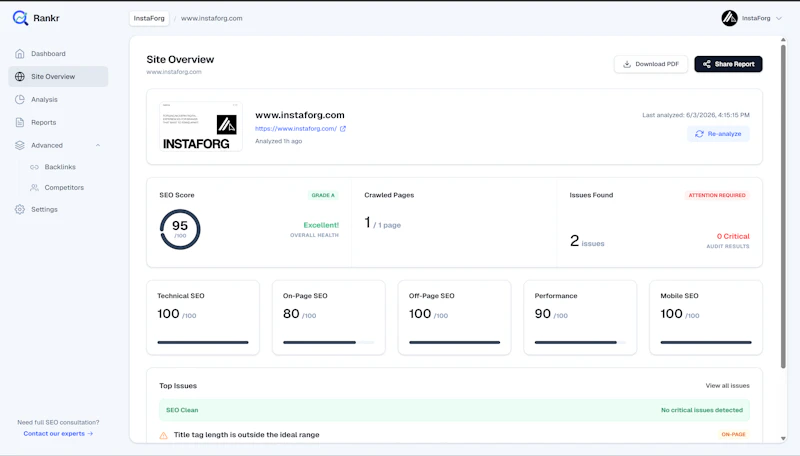Click the Download PDF button
Image resolution: width=800 pixels, height=456 pixels.
click(651, 64)
